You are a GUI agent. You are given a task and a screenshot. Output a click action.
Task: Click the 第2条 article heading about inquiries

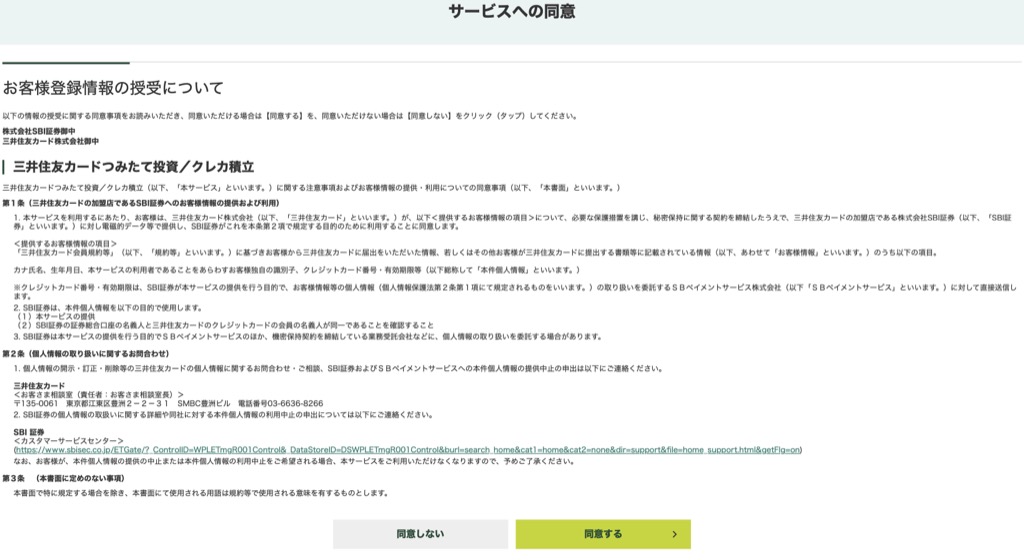pyautogui.click(x=86, y=354)
